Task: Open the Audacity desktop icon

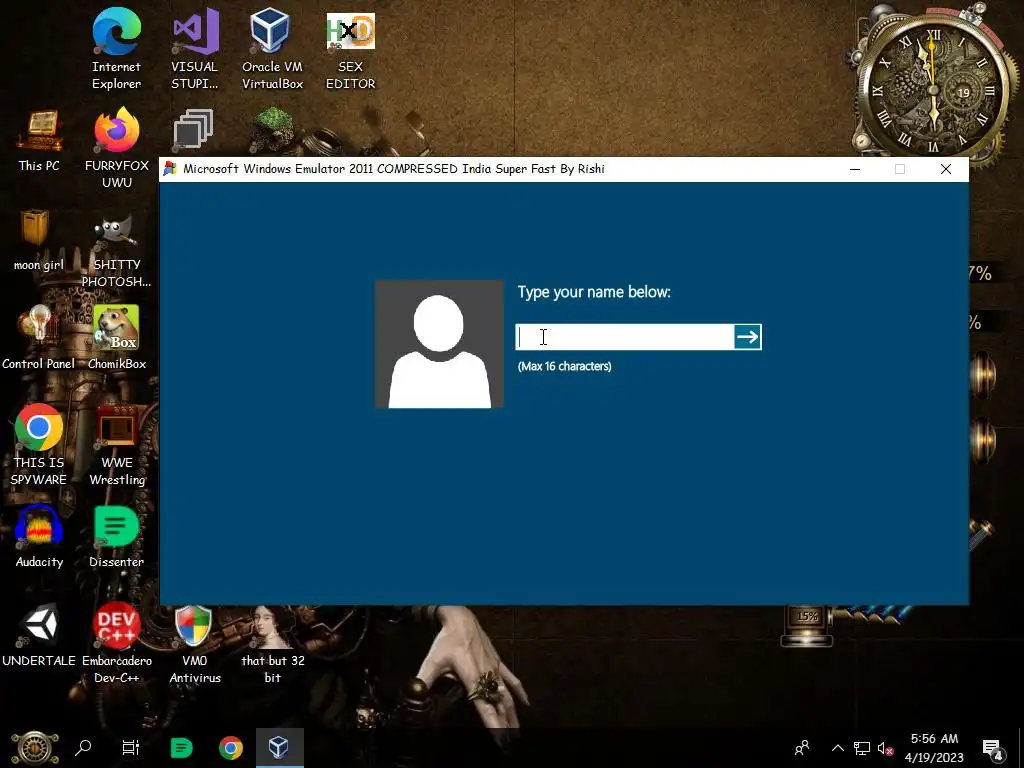Action: tap(39, 536)
